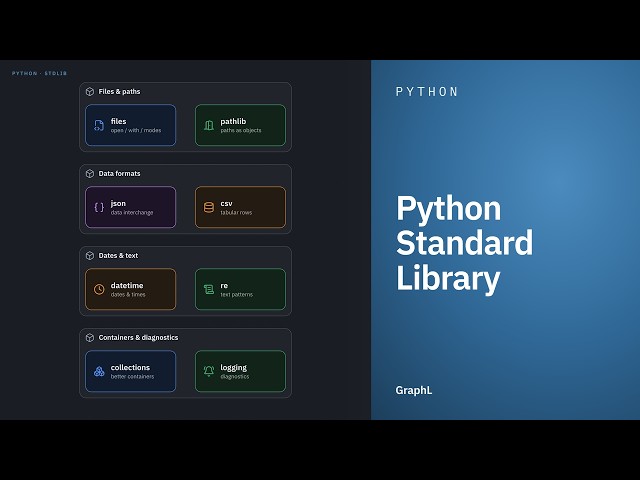The height and width of the screenshot is (480, 640).
Task: Click 'dates & times' subtitle
Action: click(x=128, y=295)
